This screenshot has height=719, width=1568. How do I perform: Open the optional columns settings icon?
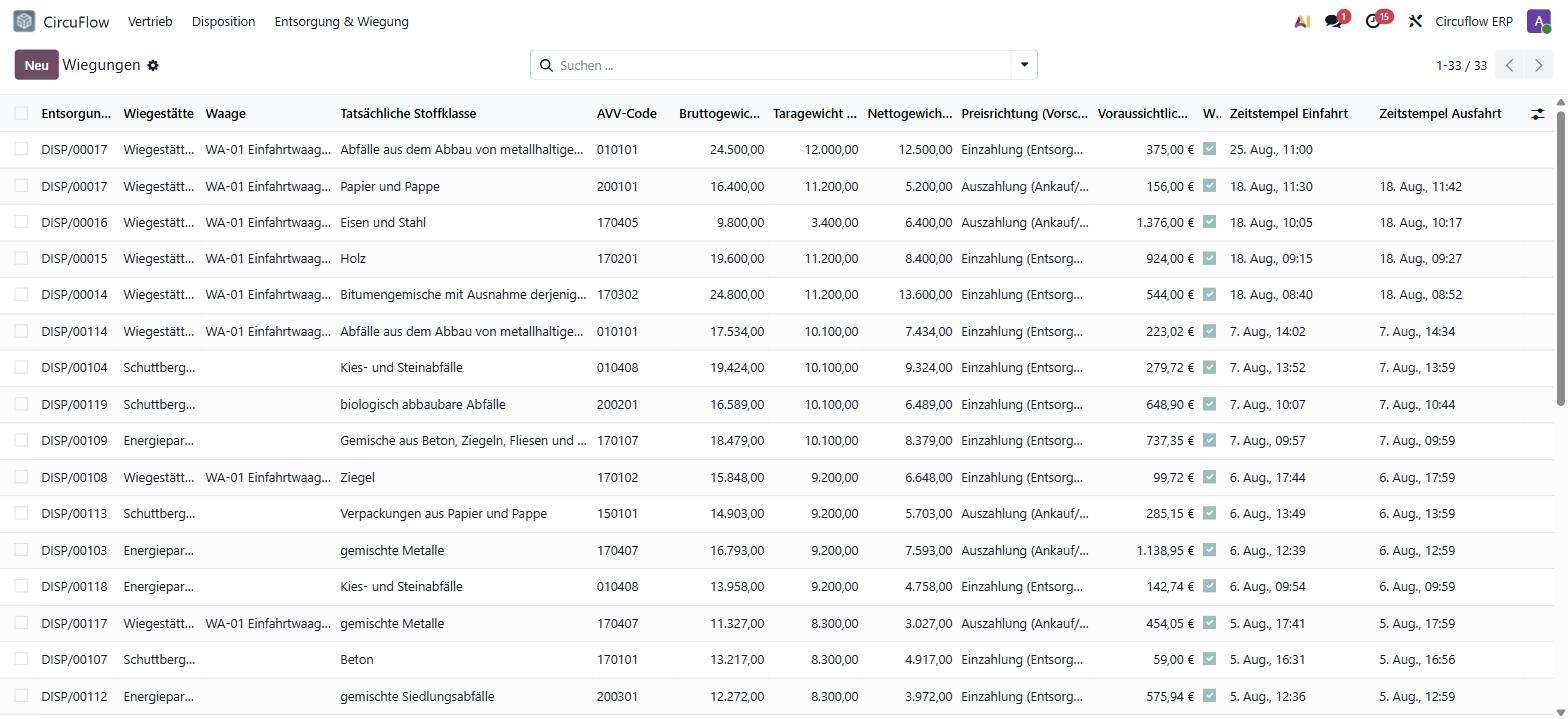pos(1537,114)
